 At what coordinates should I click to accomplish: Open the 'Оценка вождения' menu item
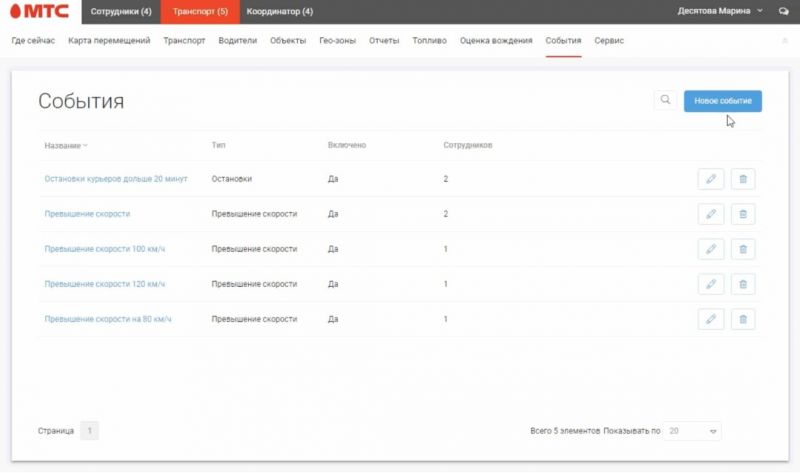496,41
